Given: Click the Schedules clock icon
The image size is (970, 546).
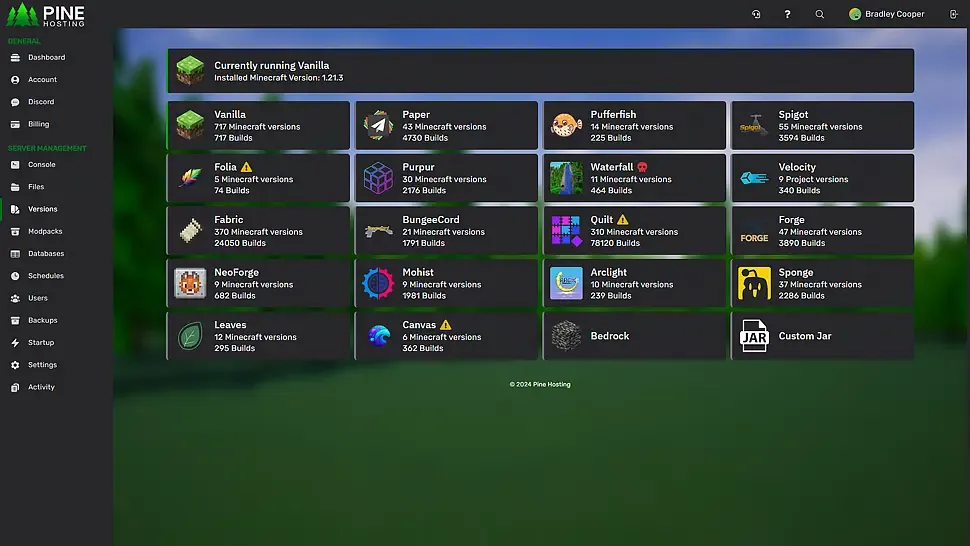Looking at the screenshot, I should 15,276.
